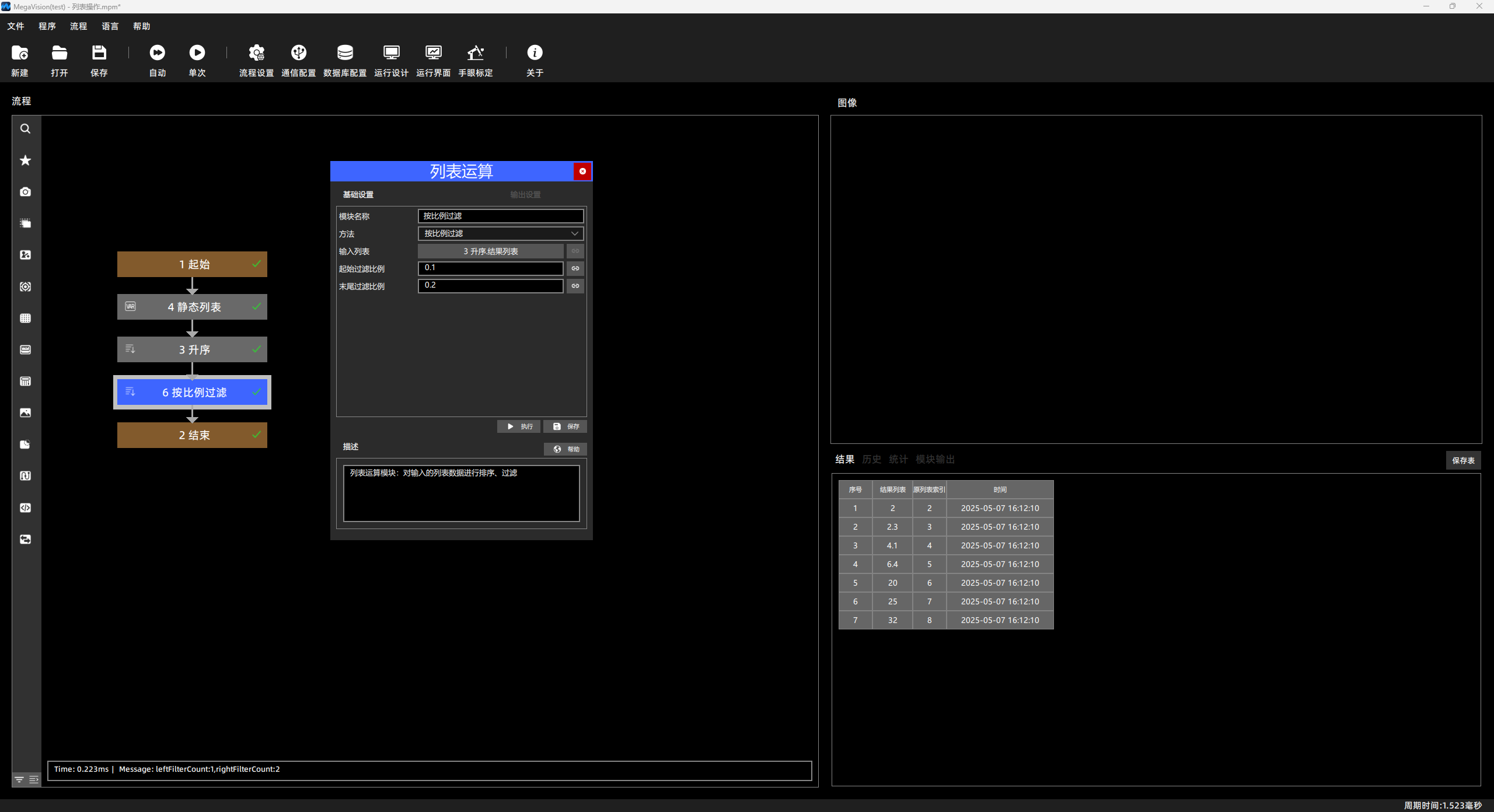Switch to 统计 results tab

click(x=899, y=460)
